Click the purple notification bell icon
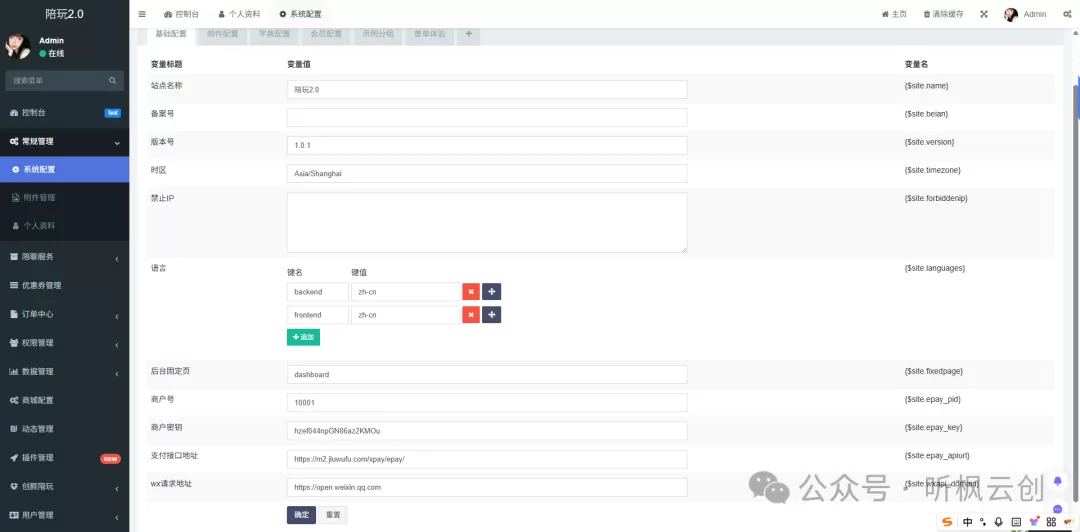 (1058, 481)
